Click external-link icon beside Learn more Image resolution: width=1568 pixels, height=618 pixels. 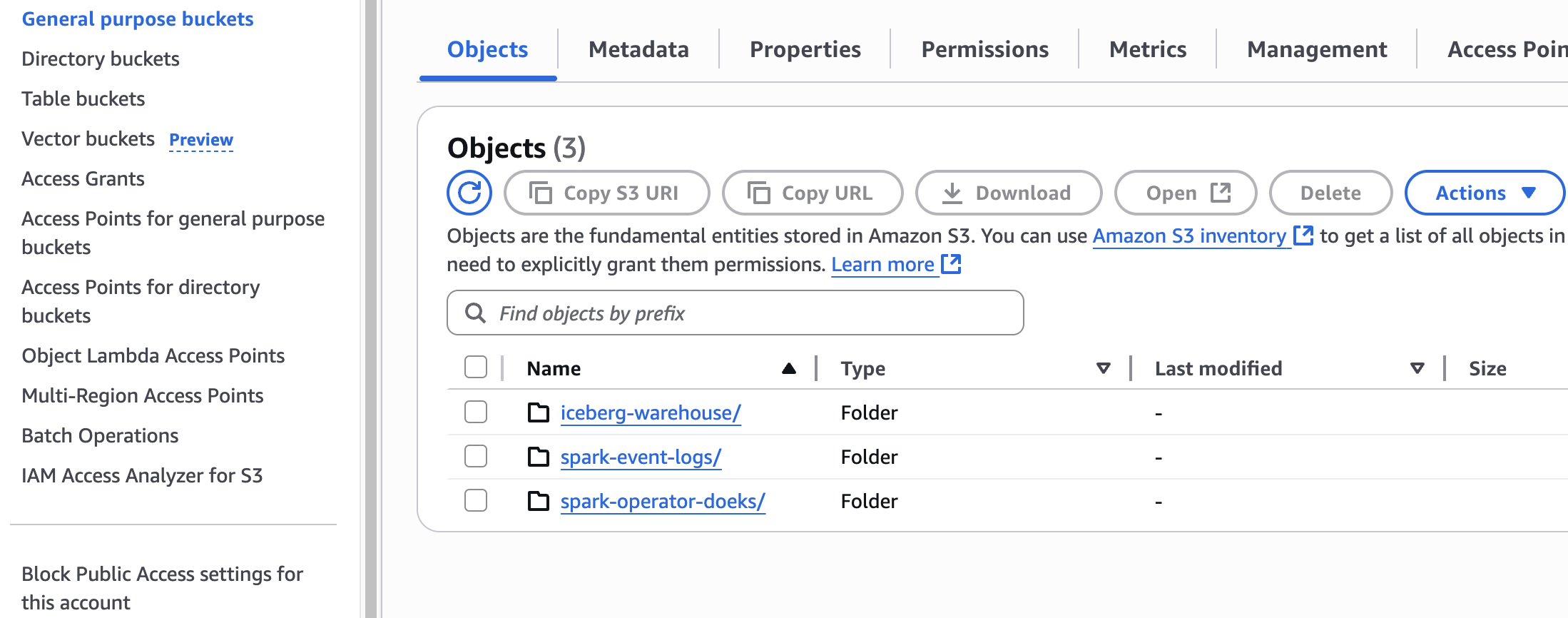pos(951,263)
